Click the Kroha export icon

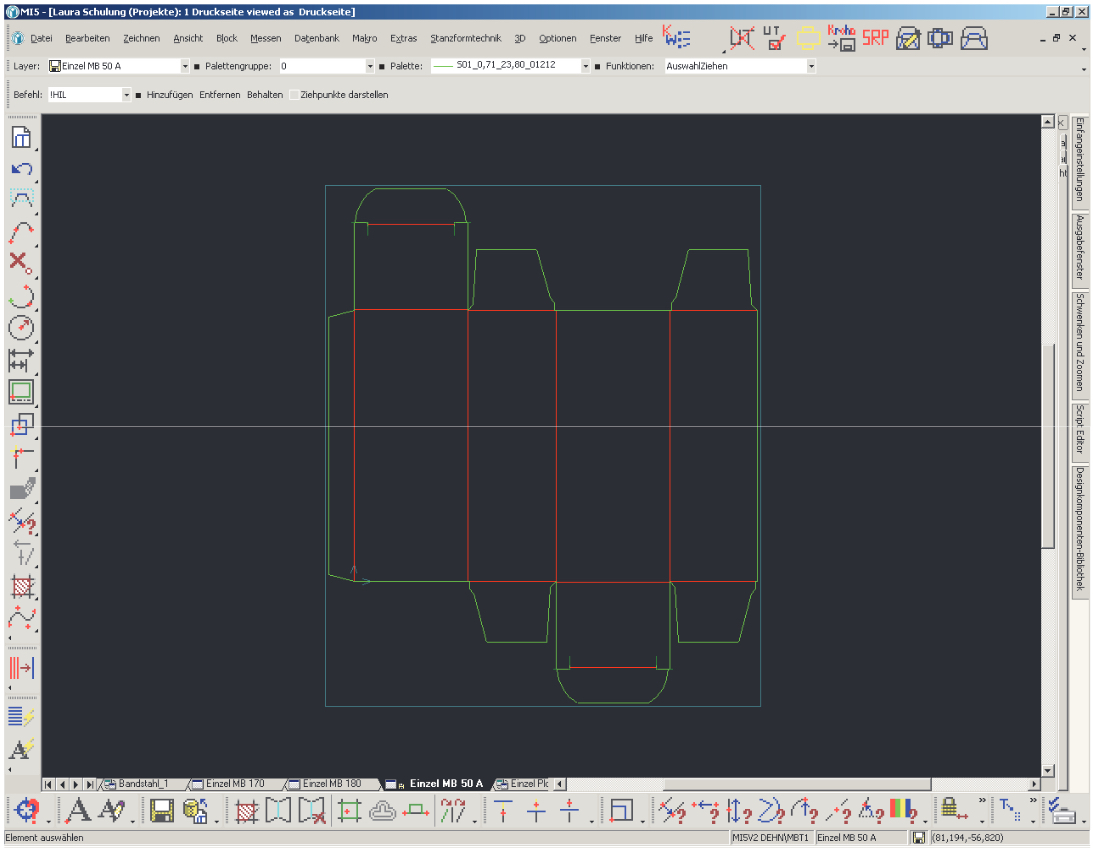click(x=840, y=38)
